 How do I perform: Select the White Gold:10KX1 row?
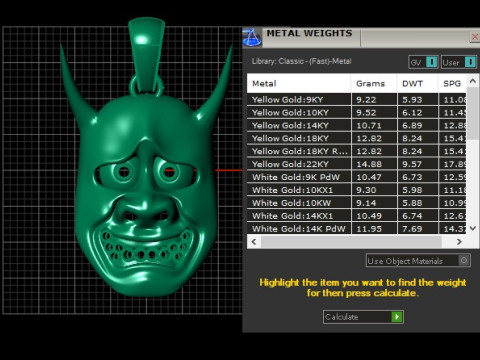357,190
